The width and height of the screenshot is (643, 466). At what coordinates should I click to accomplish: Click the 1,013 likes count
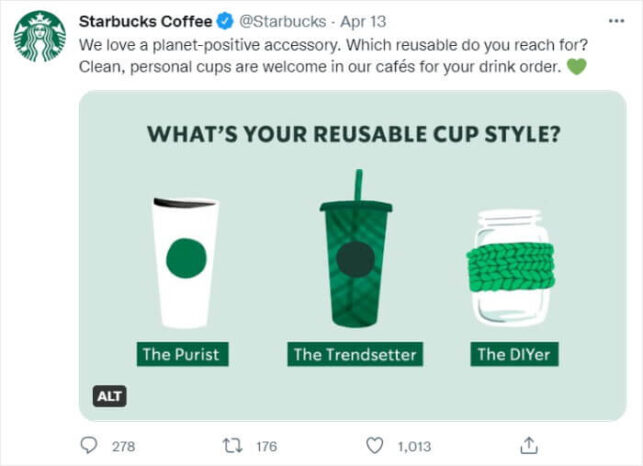point(413,445)
